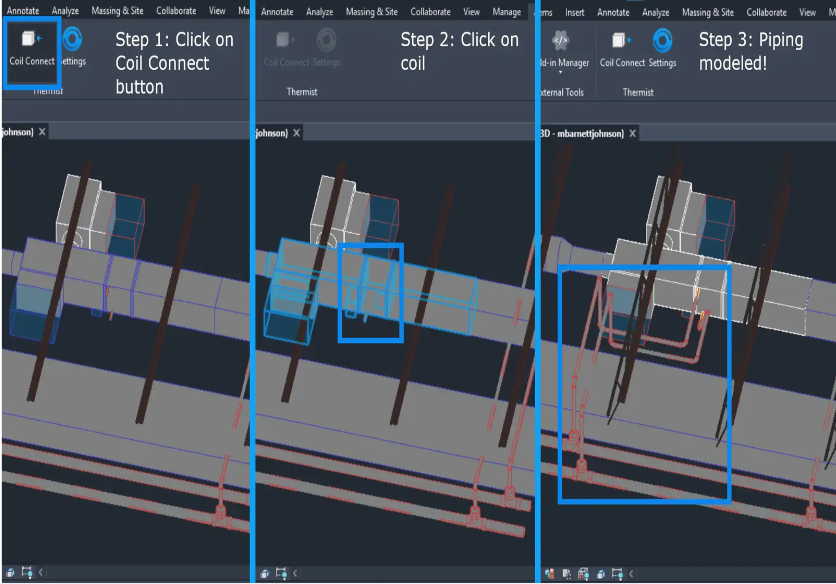Open Worksharing Display in the right view bar
The image size is (836, 584).
pos(550,574)
